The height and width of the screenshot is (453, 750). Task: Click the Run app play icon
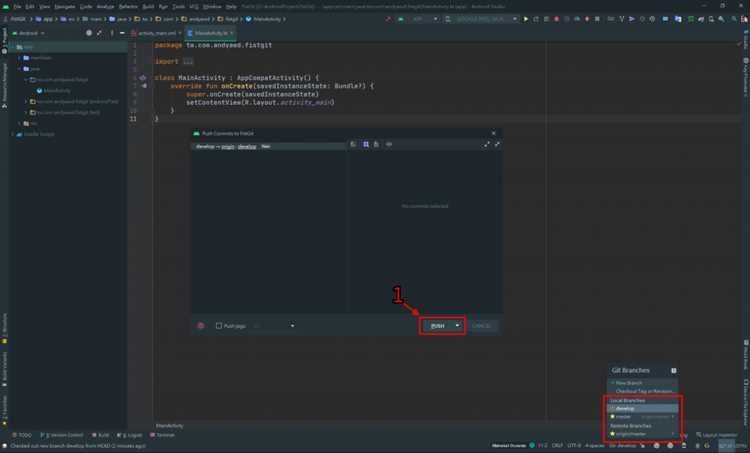click(526, 19)
